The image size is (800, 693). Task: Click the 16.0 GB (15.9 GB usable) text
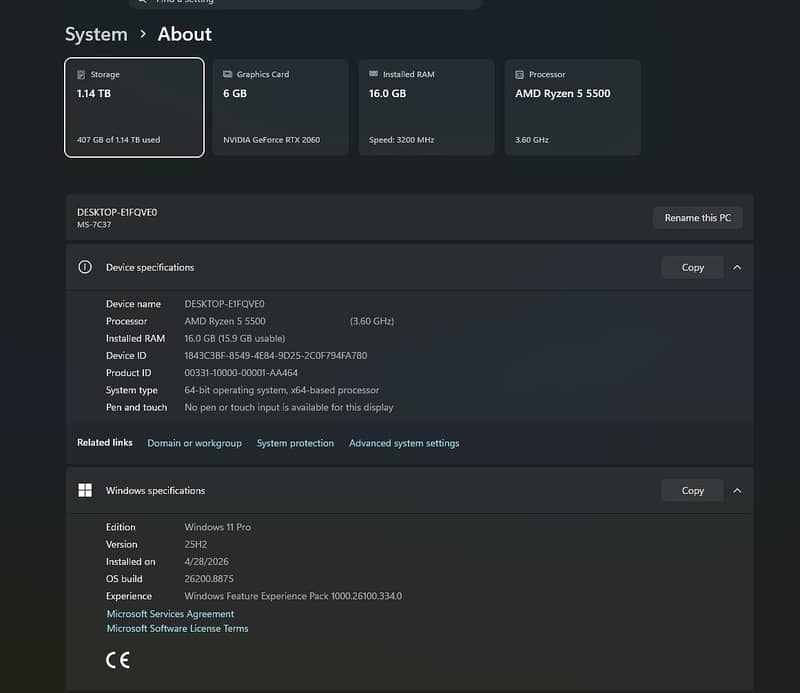point(235,338)
